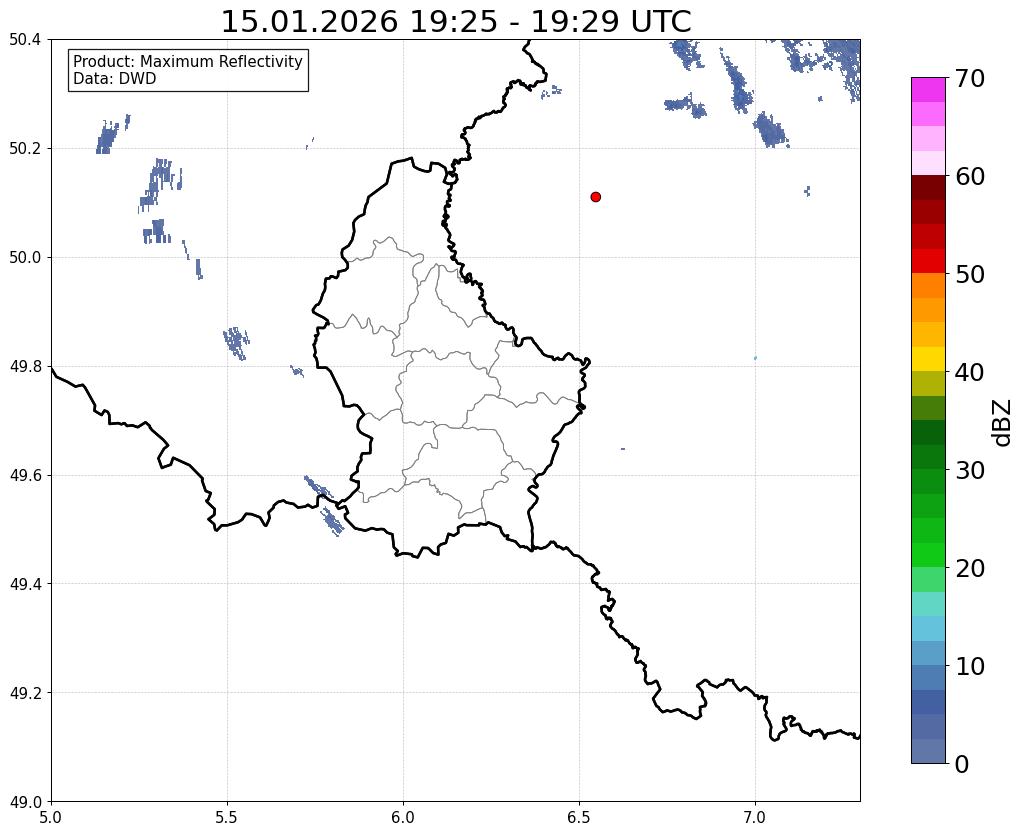Pick the dark maroon segment just below 60

[928, 188]
